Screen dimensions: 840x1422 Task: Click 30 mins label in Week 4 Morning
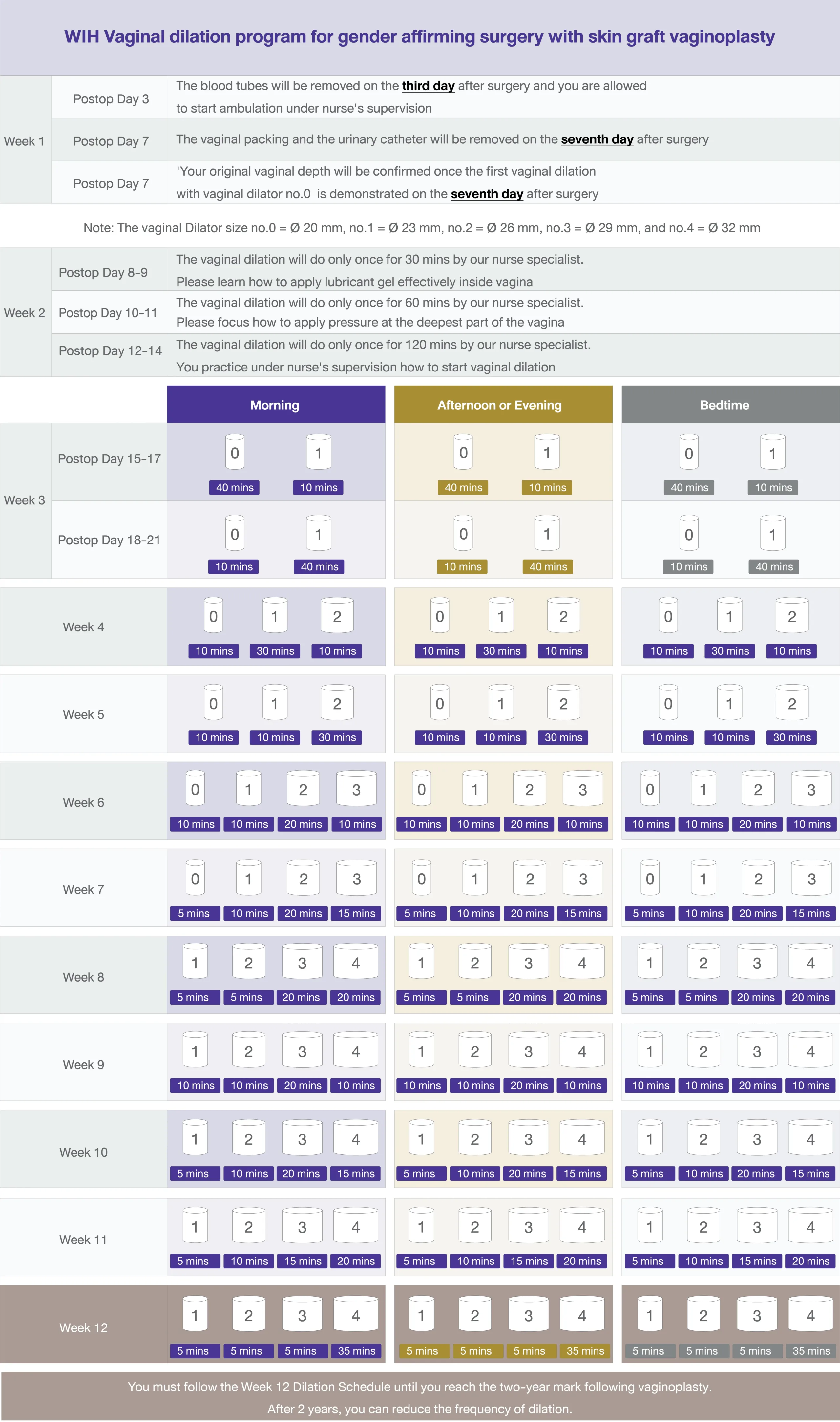pyautogui.click(x=275, y=651)
